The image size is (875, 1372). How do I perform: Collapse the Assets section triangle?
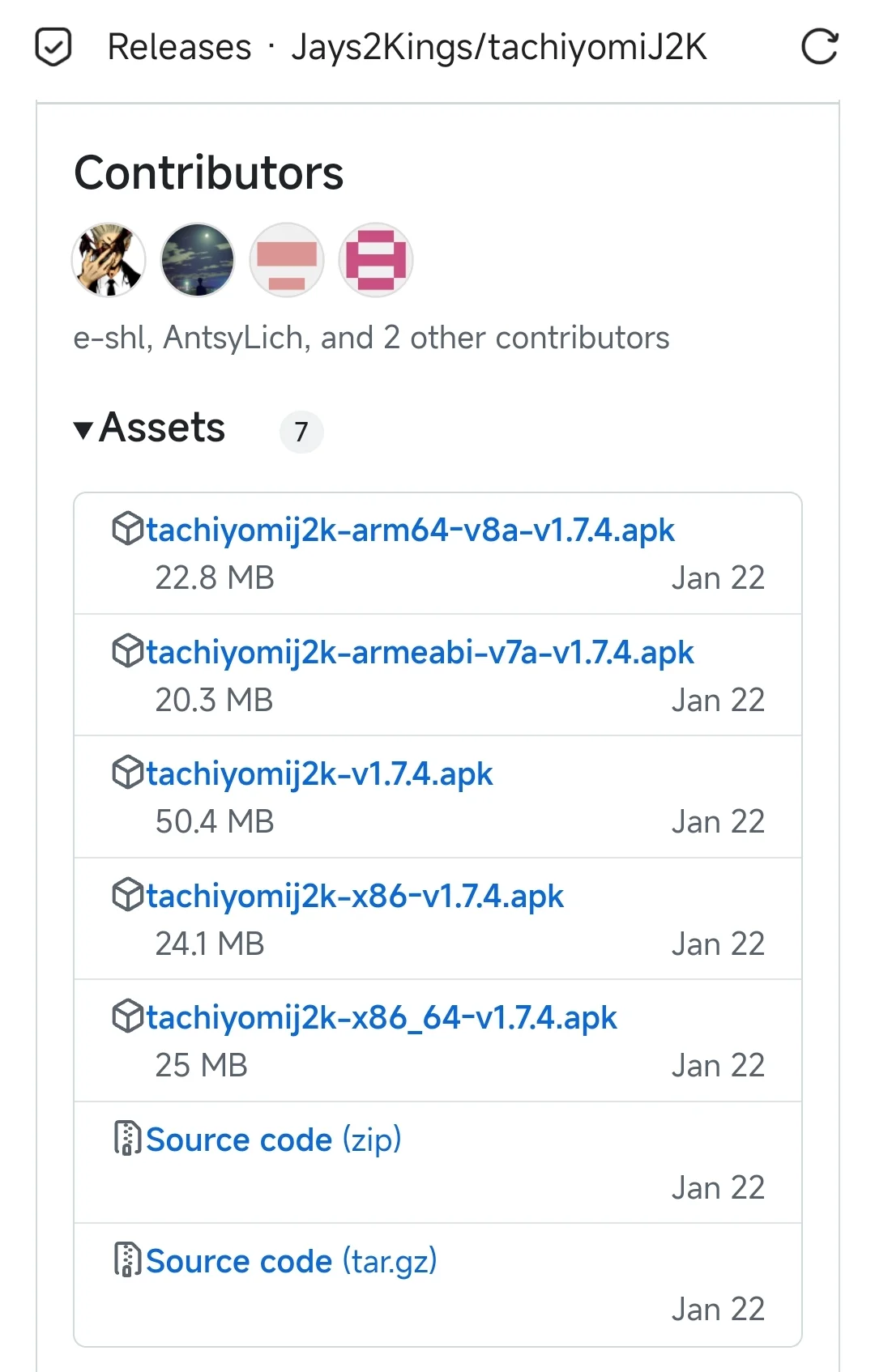(x=83, y=430)
